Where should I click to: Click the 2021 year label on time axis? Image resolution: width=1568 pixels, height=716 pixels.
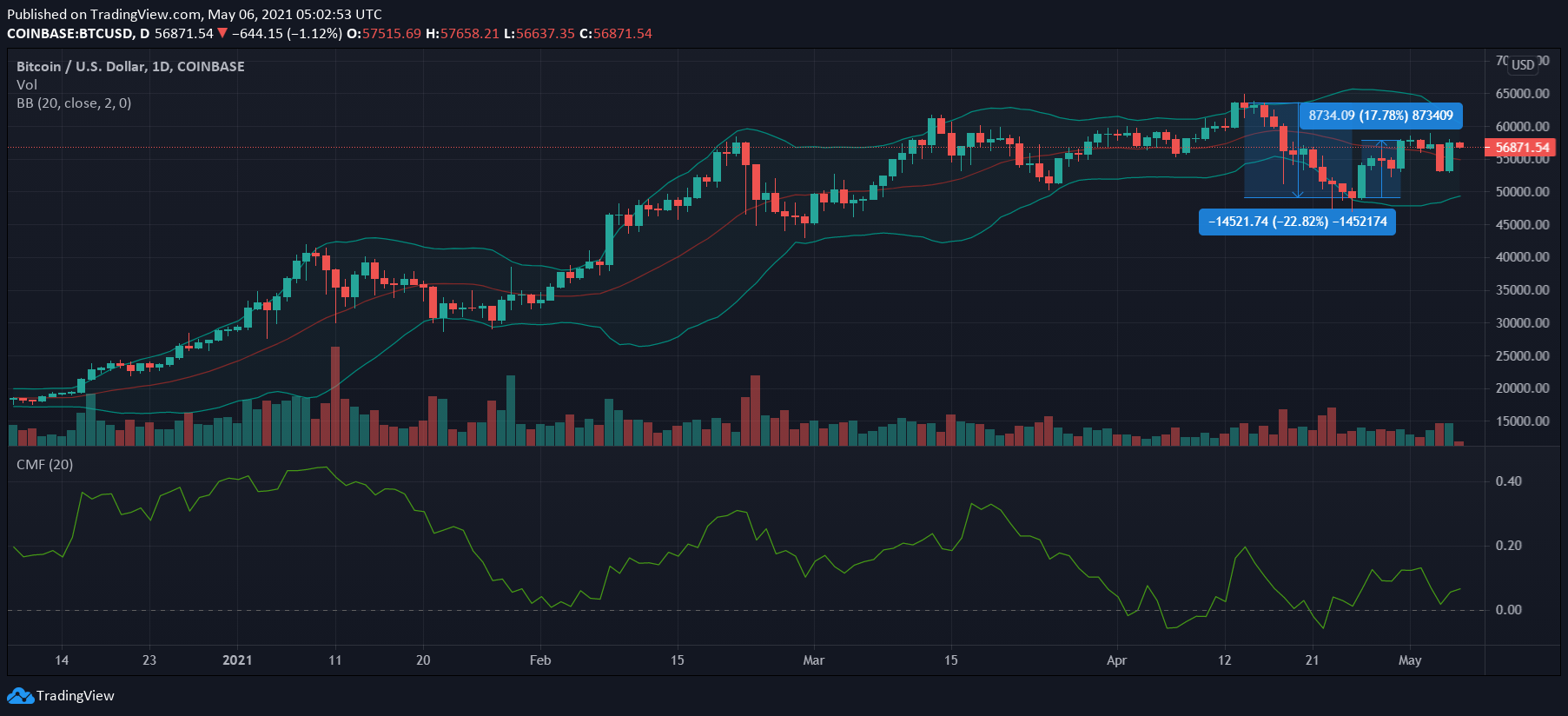pyautogui.click(x=237, y=660)
